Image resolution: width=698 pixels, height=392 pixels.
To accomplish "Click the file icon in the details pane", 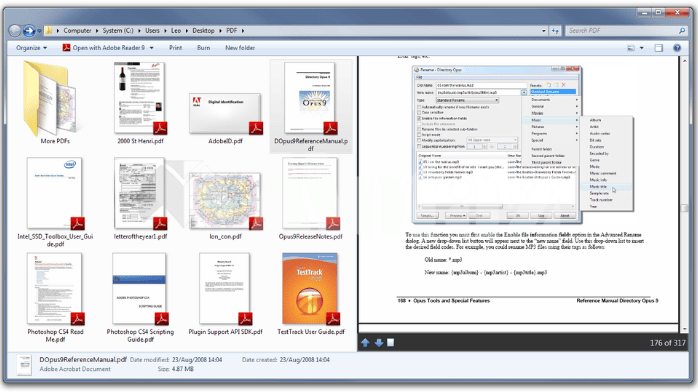I will 24,365.
